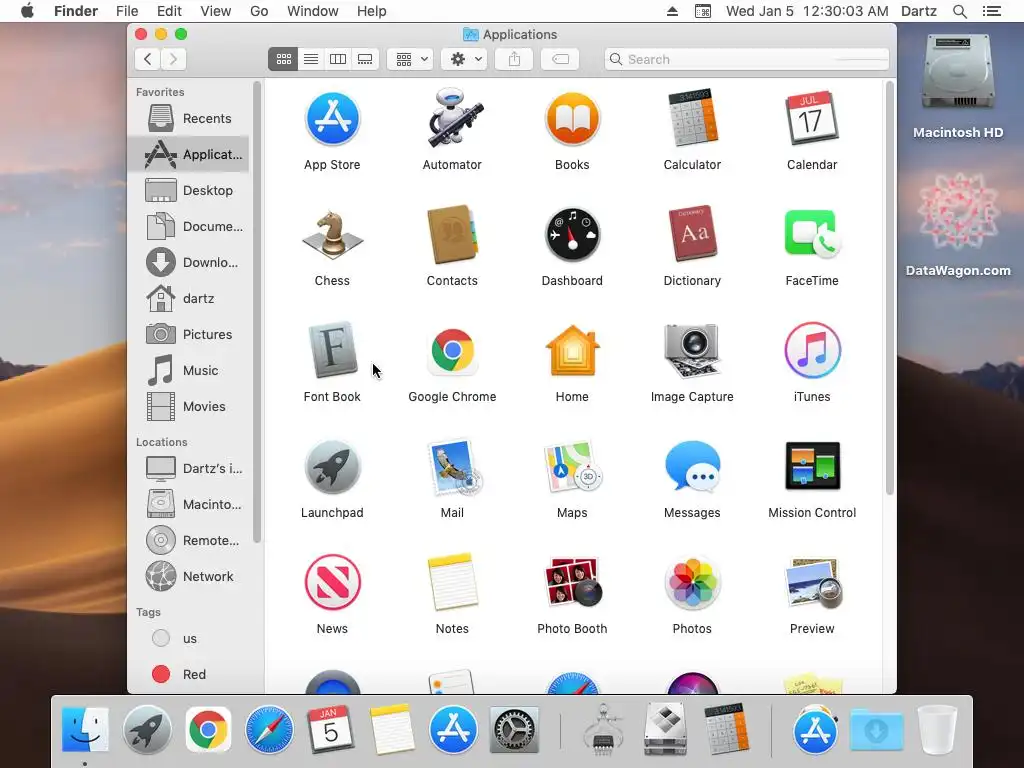Open the Help menu

[x=372, y=11]
